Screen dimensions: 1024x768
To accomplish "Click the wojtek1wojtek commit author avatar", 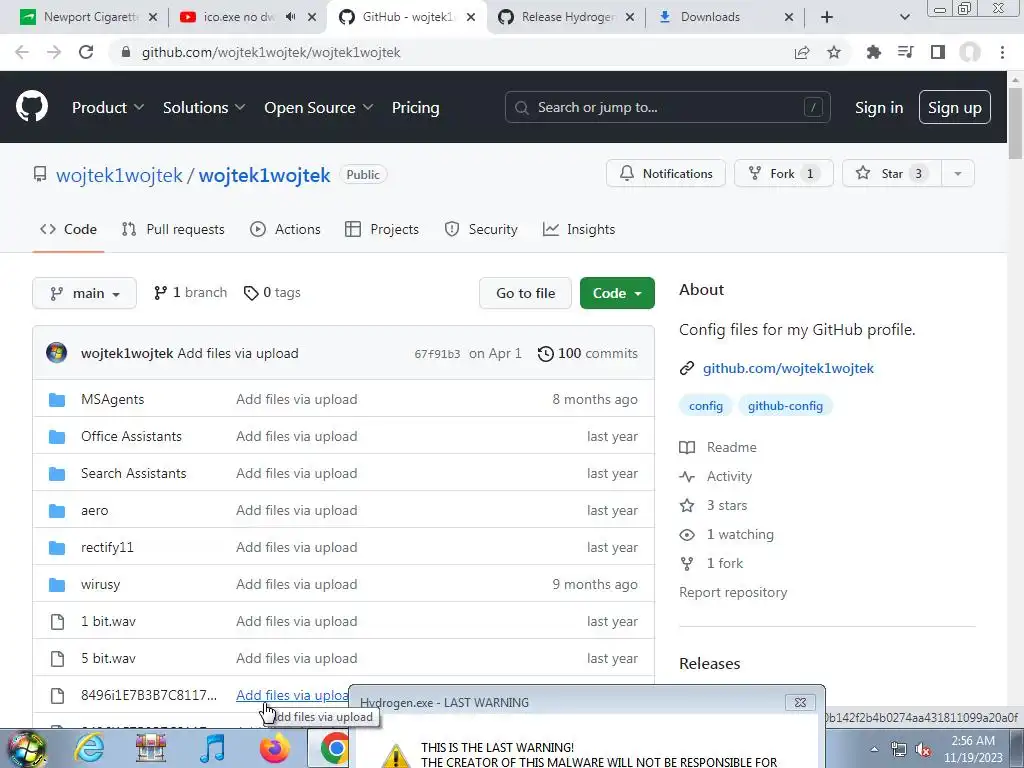I will tap(57, 353).
